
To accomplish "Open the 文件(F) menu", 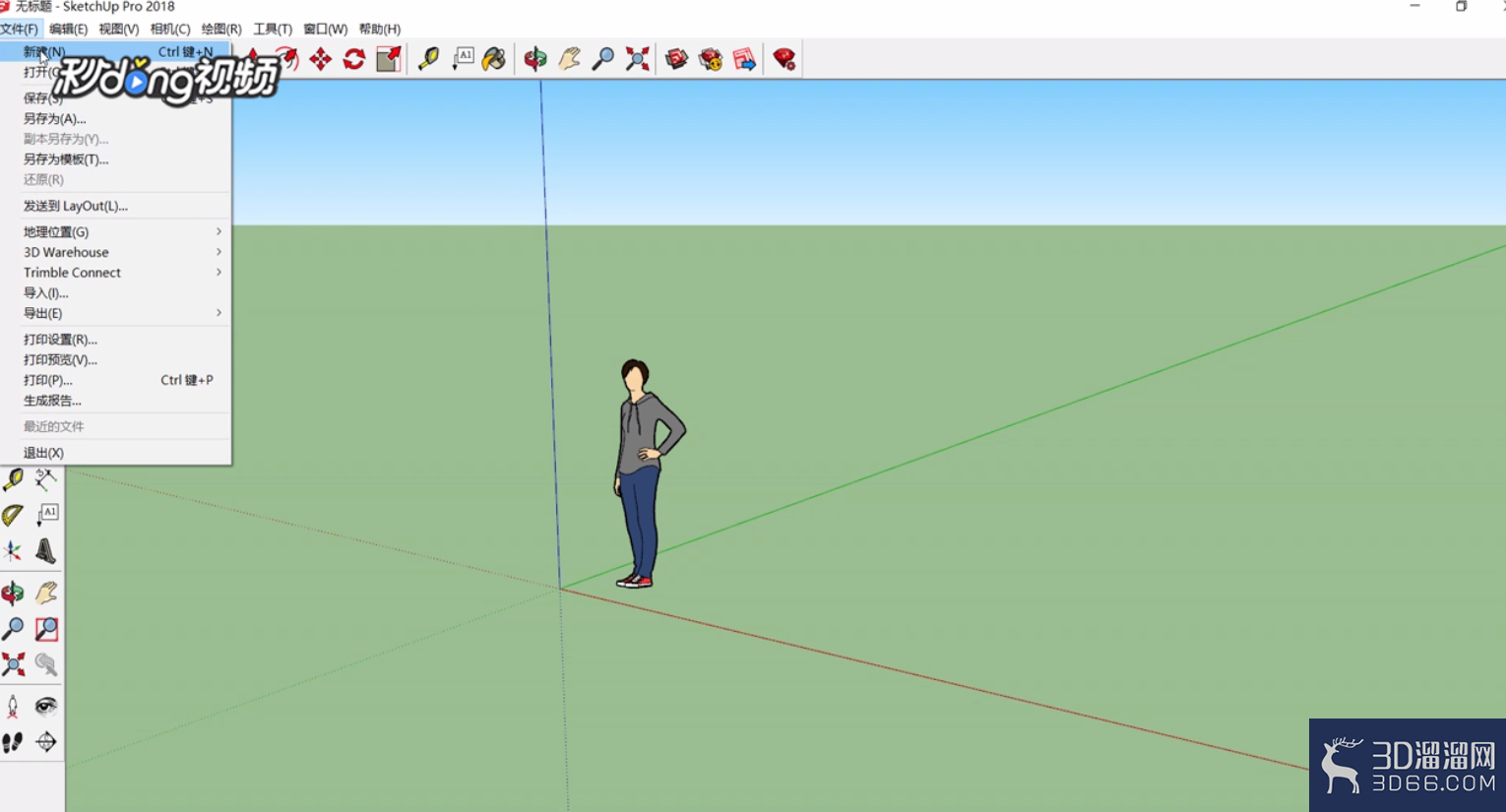I will click(x=19, y=30).
